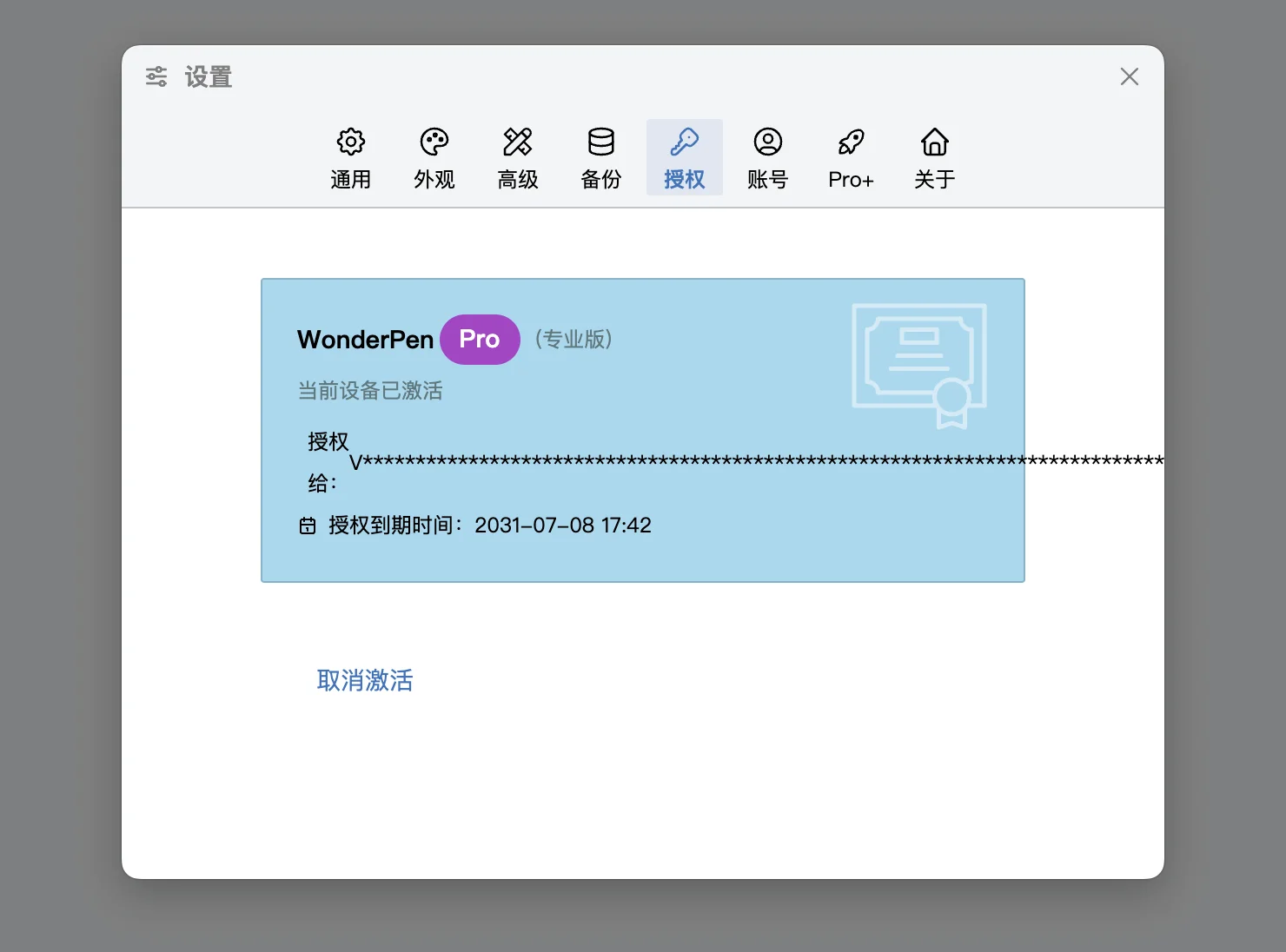The width and height of the screenshot is (1286, 952).
Task: Click the (专业版) edition label
Action: [573, 339]
